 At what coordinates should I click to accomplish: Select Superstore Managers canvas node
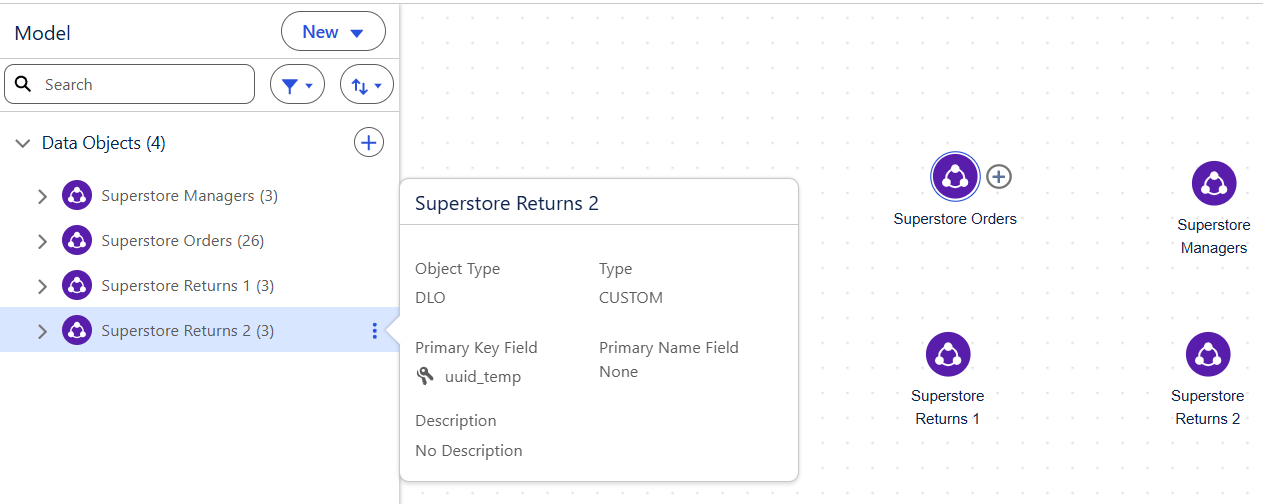tap(1214, 183)
